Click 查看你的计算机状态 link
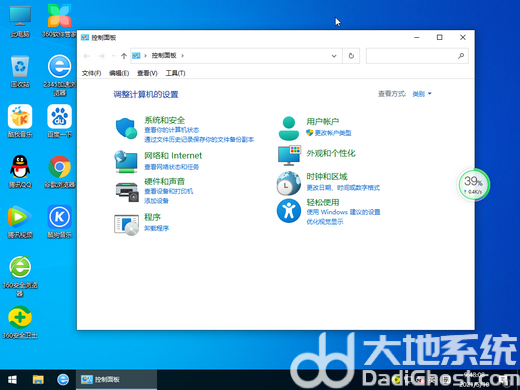Viewport: 520px width, 390px height. click(172, 130)
